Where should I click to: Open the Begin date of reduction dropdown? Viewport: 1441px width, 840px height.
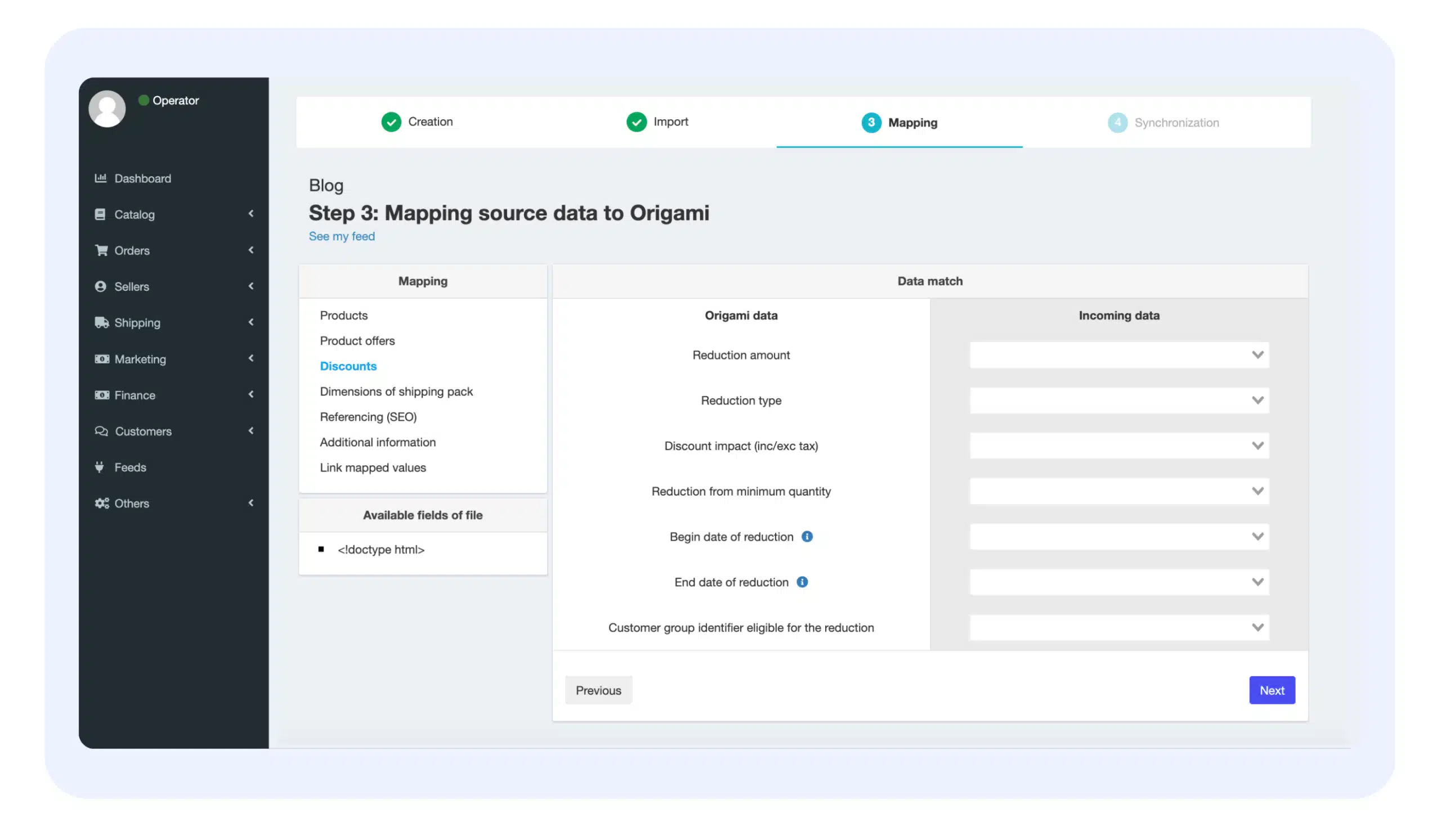pyautogui.click(x=1119, y=536)
